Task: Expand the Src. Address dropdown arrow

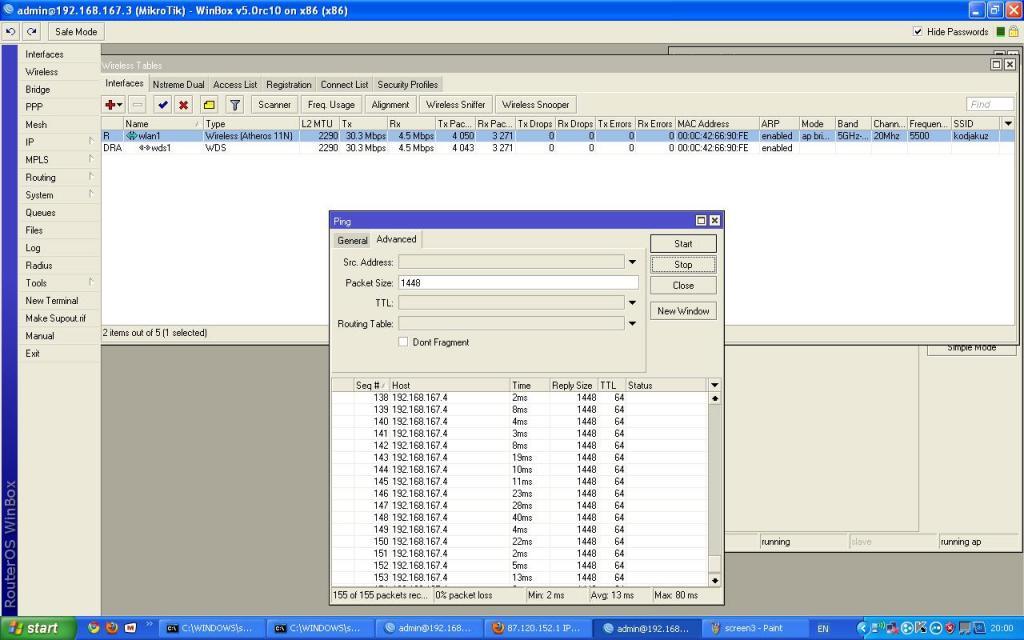Action: 632,262
